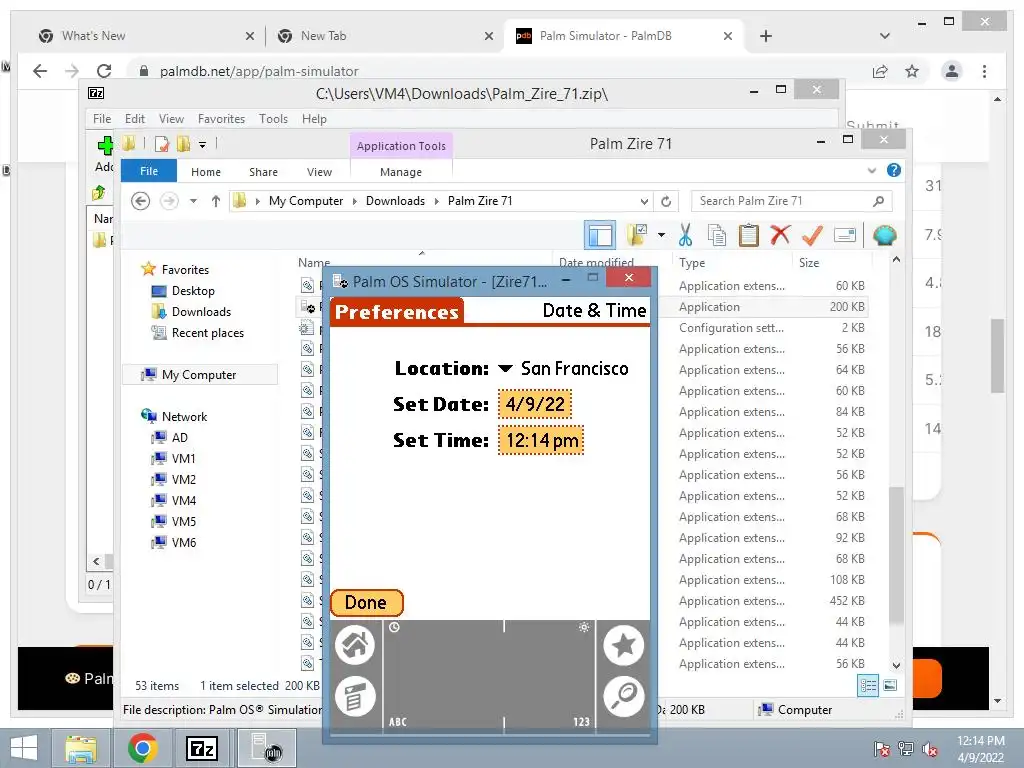This screenshot has height=768, width=1024.
Task: Select the Set Date field 4/9/22
Action: point(535,404)
